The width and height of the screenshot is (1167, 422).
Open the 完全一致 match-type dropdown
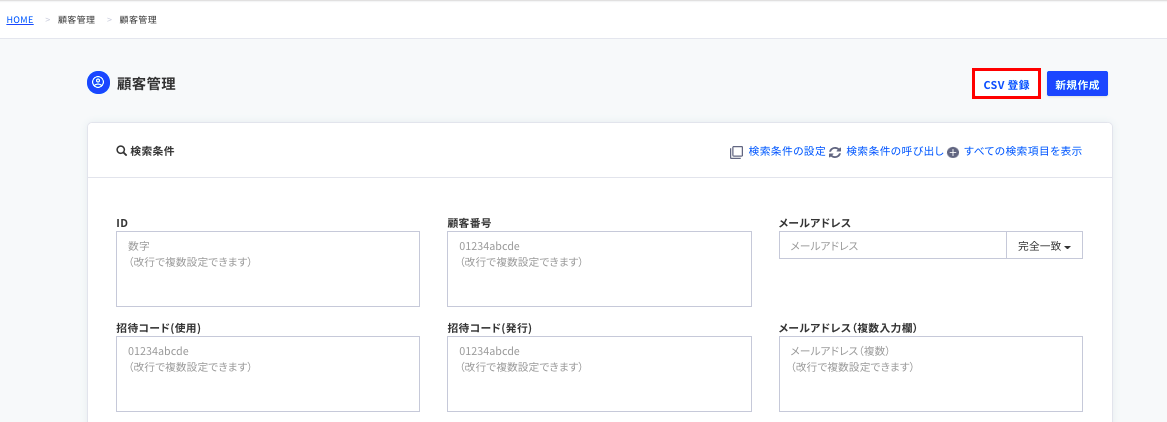[1044, 246]
